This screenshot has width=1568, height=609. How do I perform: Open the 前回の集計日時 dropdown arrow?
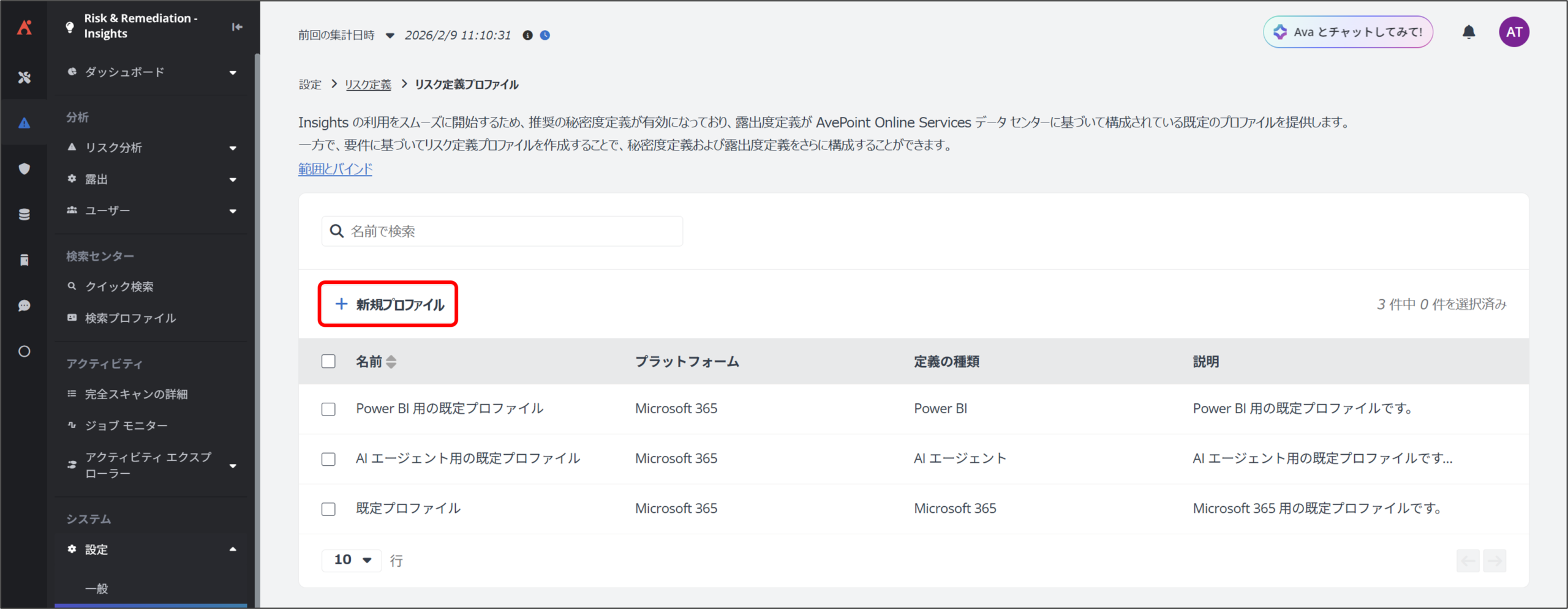[x=390, y=35]
